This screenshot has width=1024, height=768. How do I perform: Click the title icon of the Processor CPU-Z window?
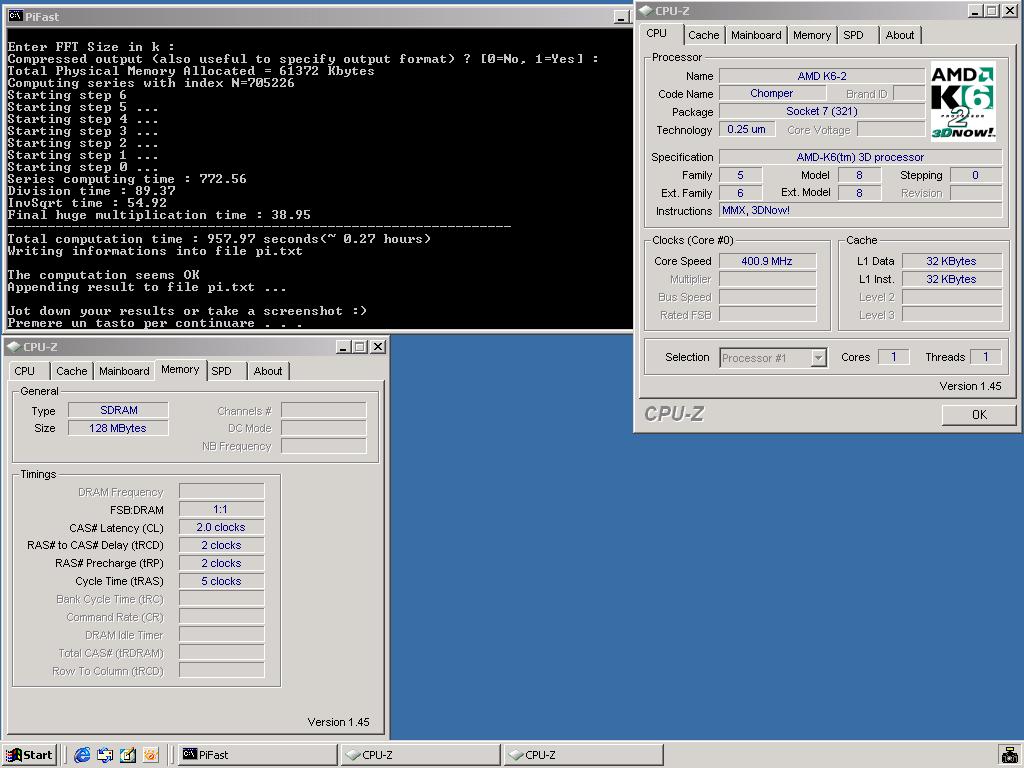646,10
